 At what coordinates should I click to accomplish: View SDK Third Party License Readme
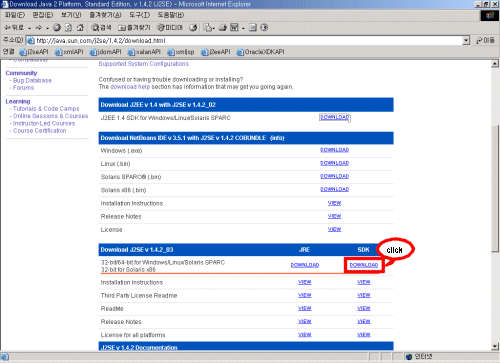click(364, 295)
